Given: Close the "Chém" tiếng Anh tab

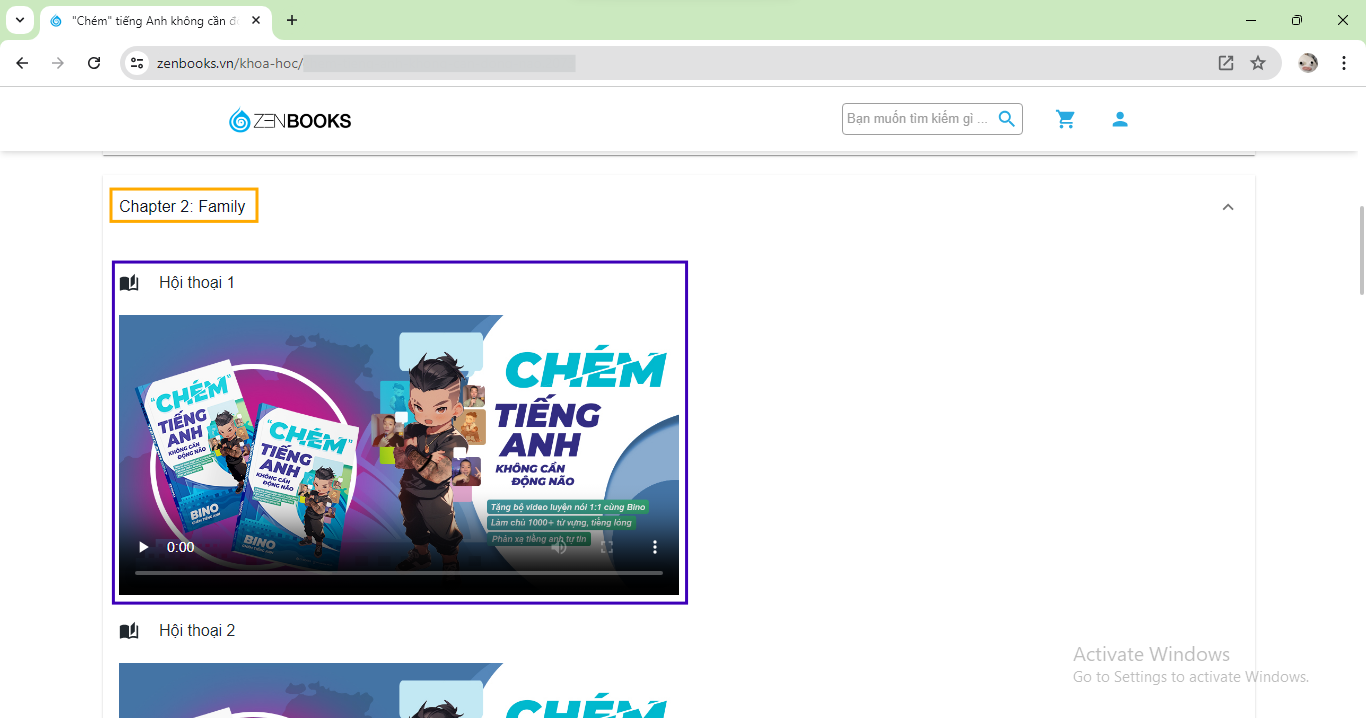Looking at the screenshot, I should point(257,20).
